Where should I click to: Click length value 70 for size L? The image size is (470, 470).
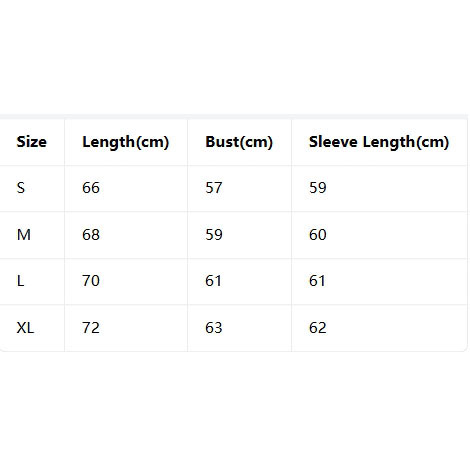(91, 281)
